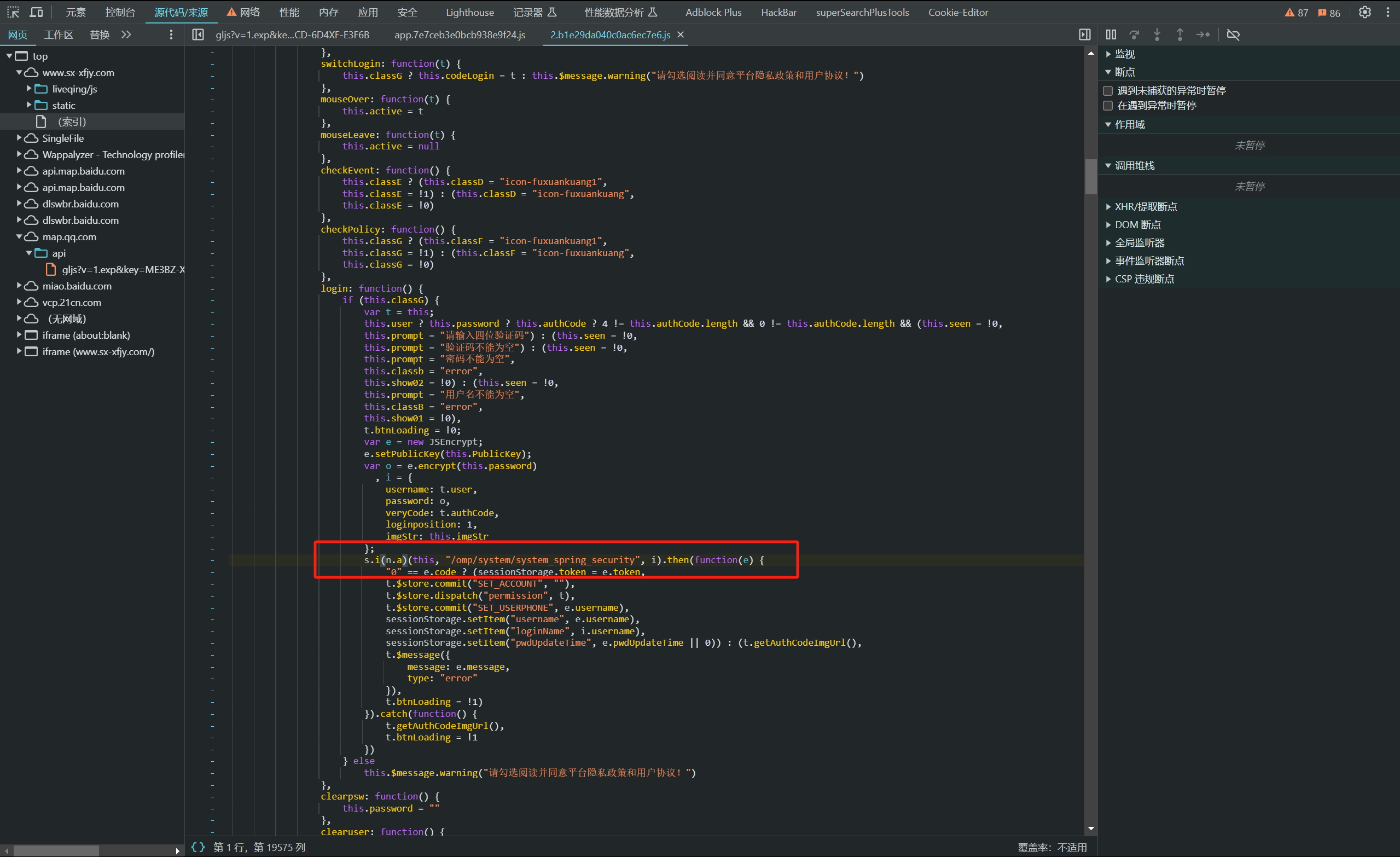Open the navigator pane three-dot menu
The image size is (1400, 857).
[171, 34]
